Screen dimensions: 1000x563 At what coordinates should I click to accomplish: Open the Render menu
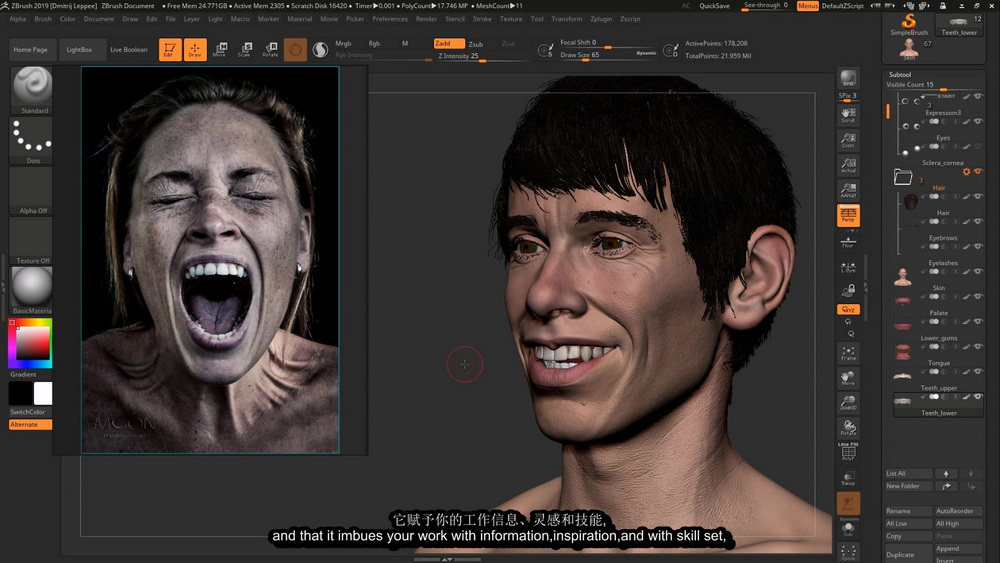click(426, 19)
